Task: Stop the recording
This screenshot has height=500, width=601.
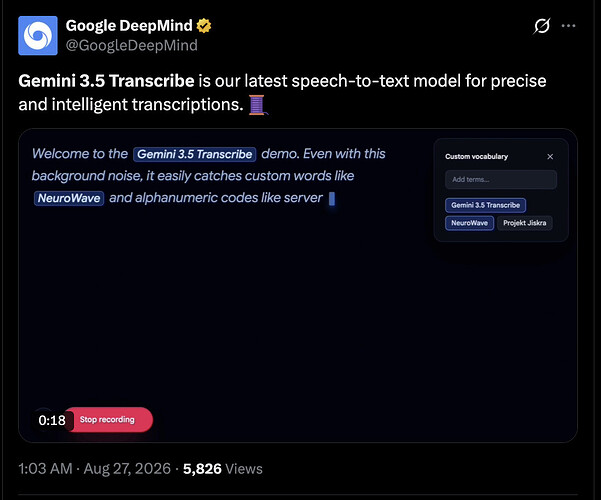Action: (x=110, y=419)
